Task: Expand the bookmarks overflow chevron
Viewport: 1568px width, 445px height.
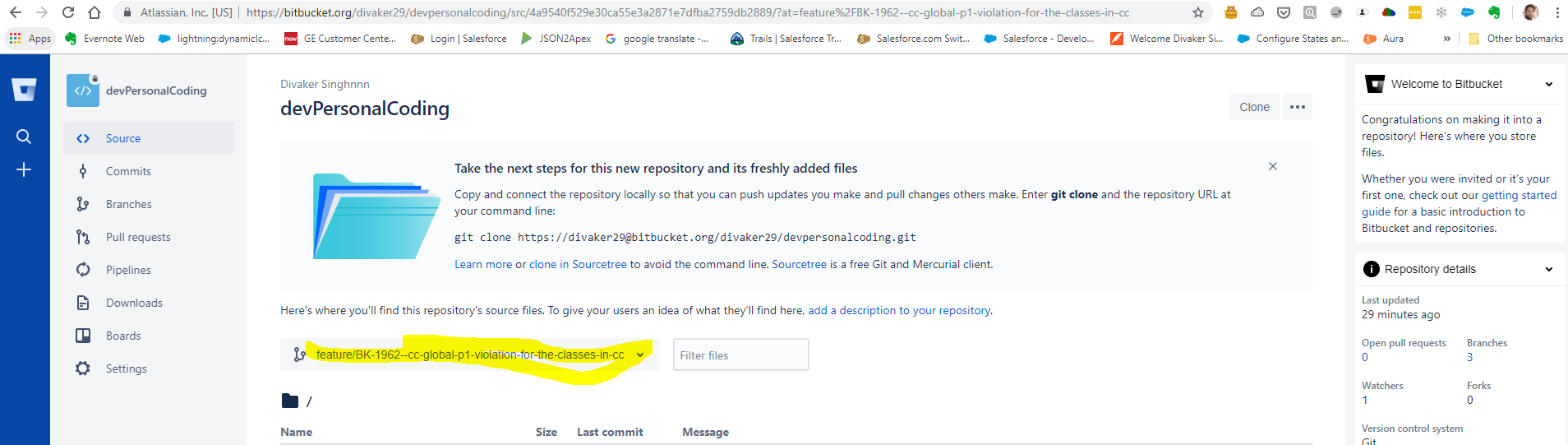Action: click(x=1447, y=39)
